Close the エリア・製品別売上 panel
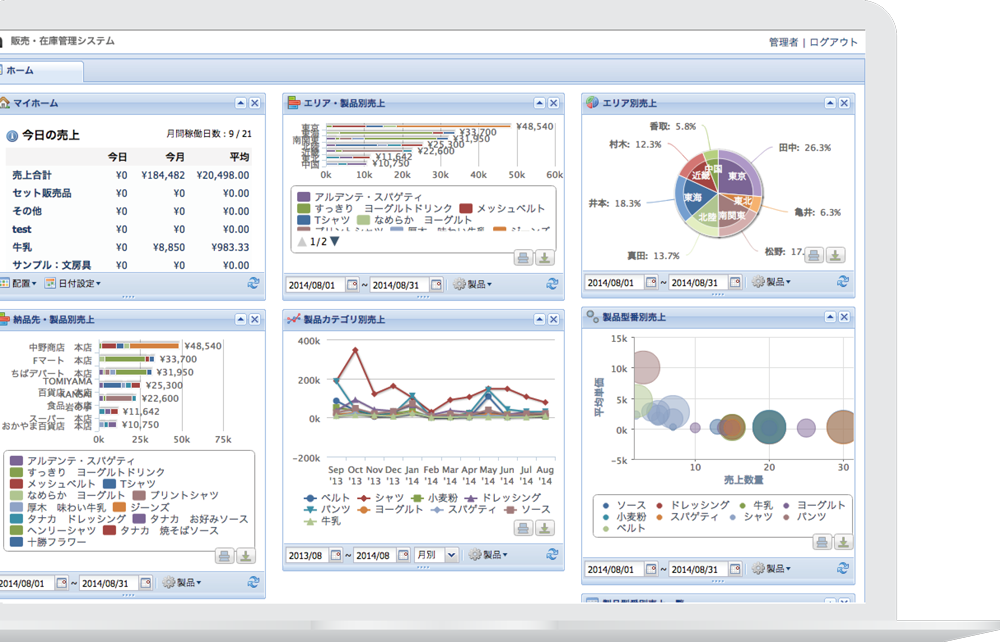Viewport: 1000px width, 642px height. coord(554,103)
